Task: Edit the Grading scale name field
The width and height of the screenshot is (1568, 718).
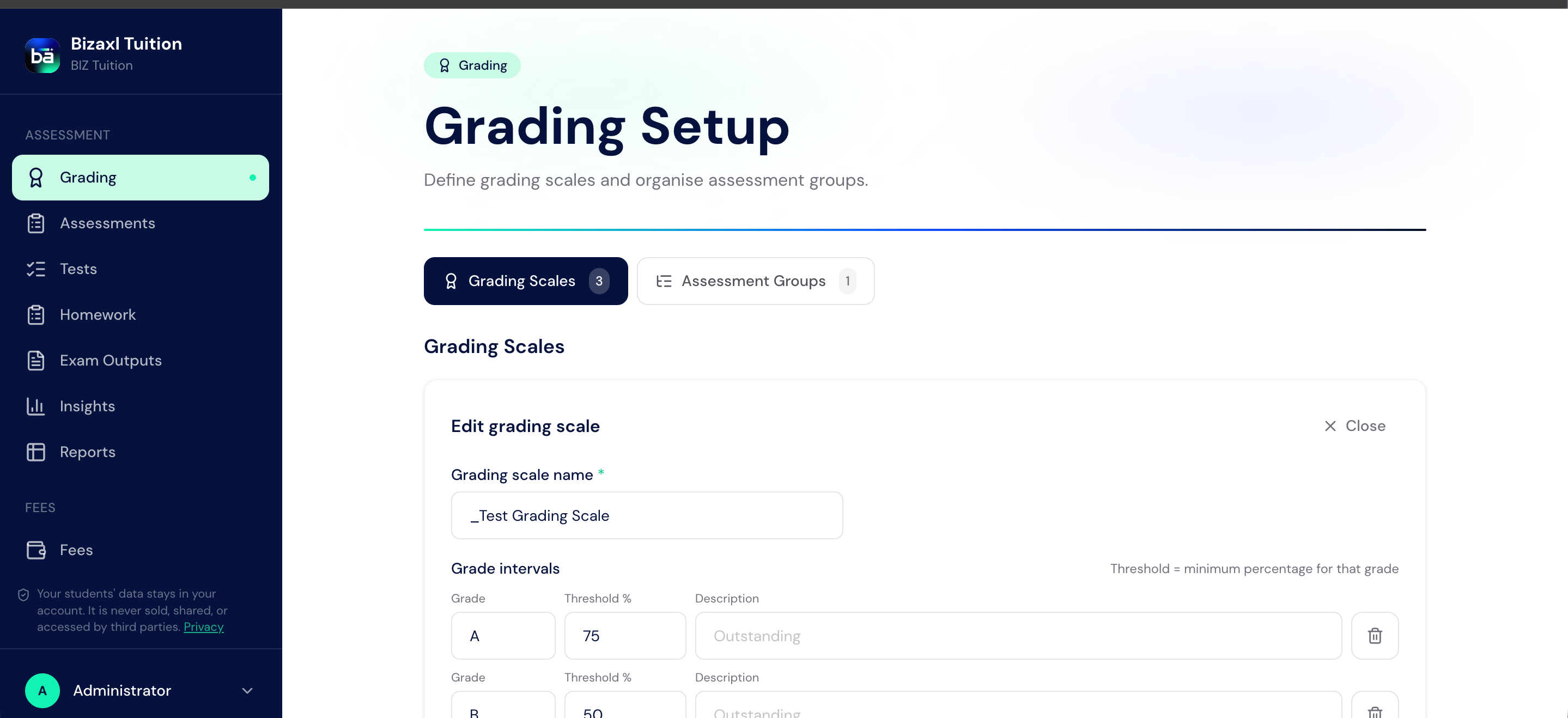Action: (x=647, y=515)
